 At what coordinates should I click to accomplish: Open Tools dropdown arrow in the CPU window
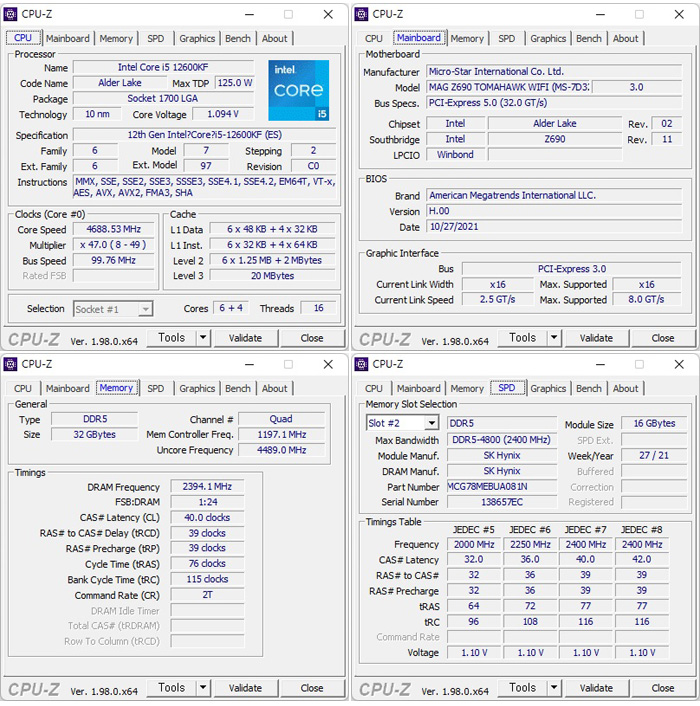[x=203, y=338]
